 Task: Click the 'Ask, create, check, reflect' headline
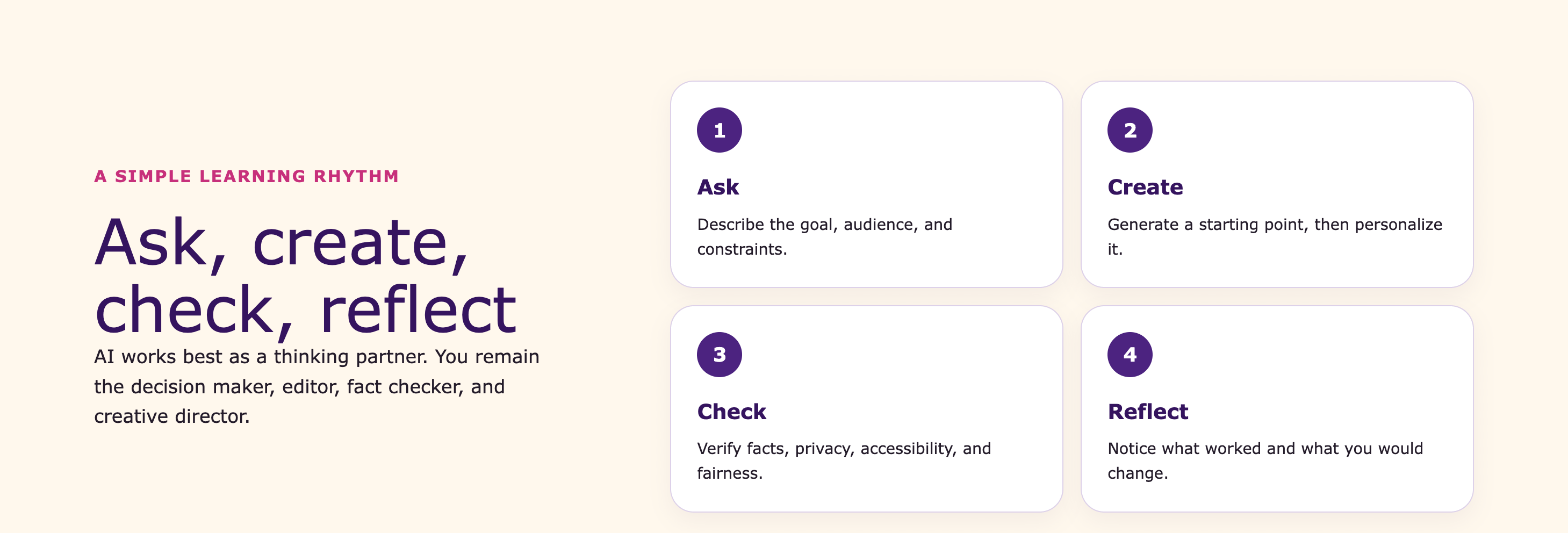click(306, 276)
